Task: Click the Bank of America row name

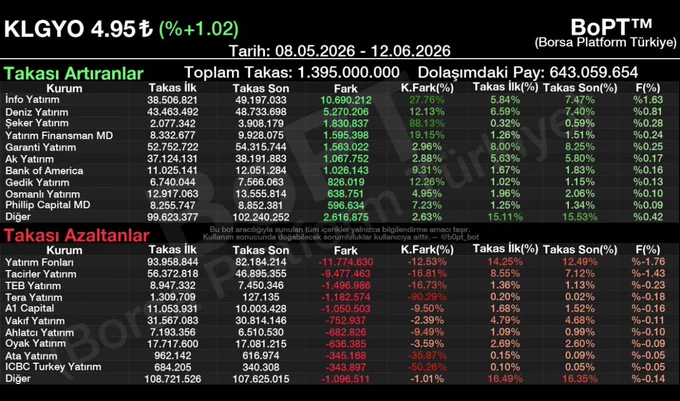Action: pyautogui.click(x=44, y=170)
